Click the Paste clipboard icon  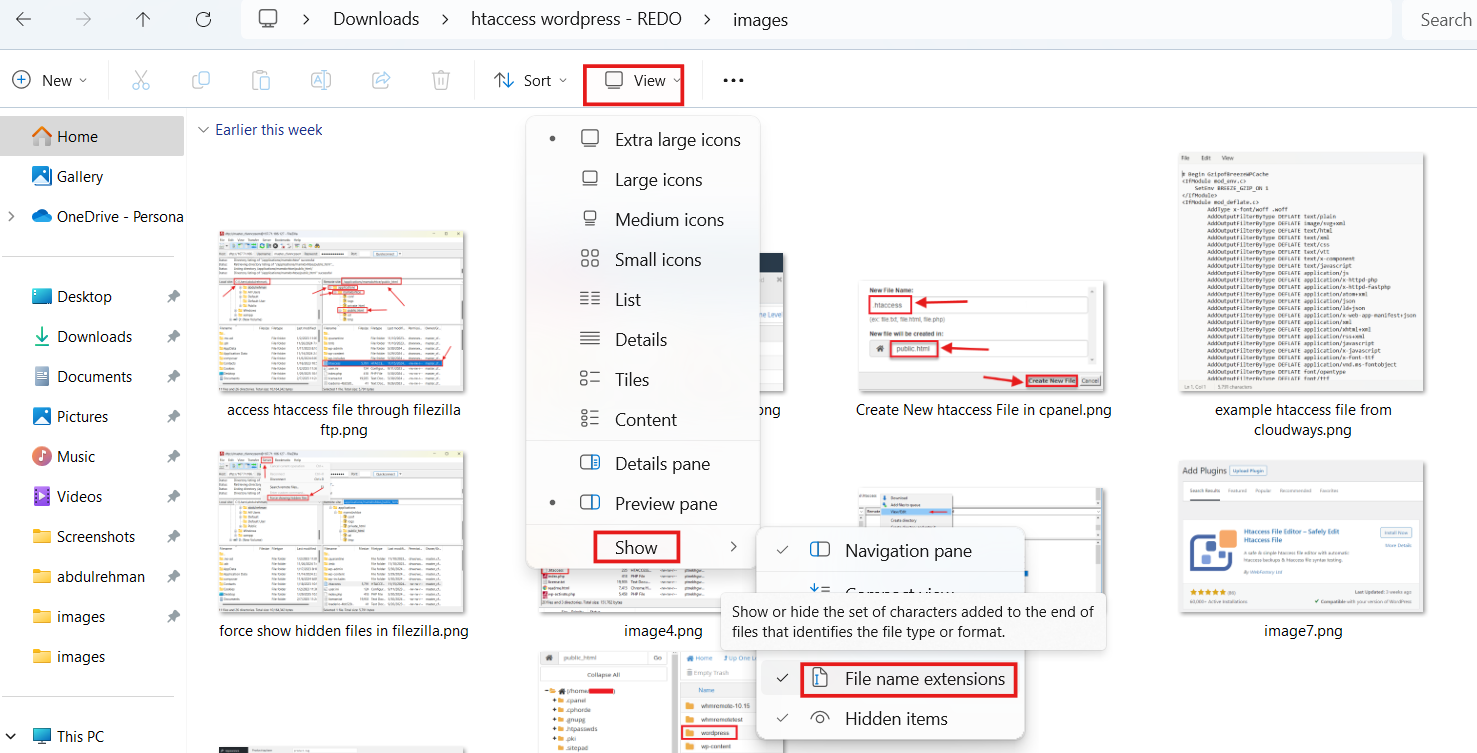pyautogui.click(x=261, y=80)
